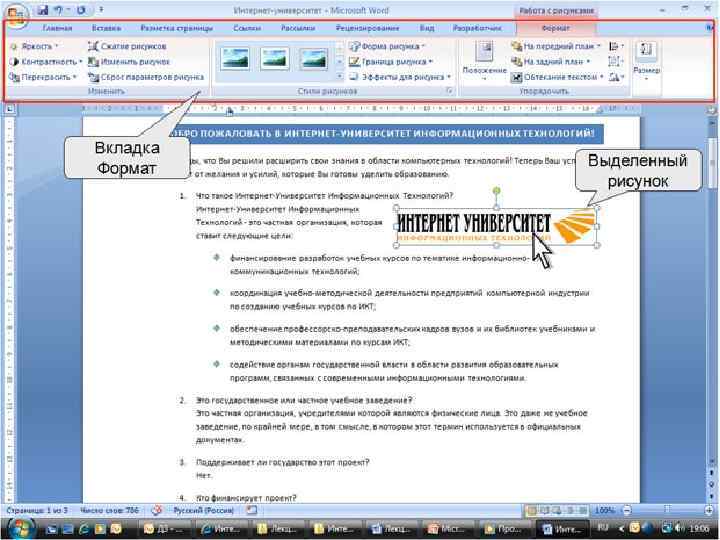Open Форма рисунка picture shape menu

(388, 46)
